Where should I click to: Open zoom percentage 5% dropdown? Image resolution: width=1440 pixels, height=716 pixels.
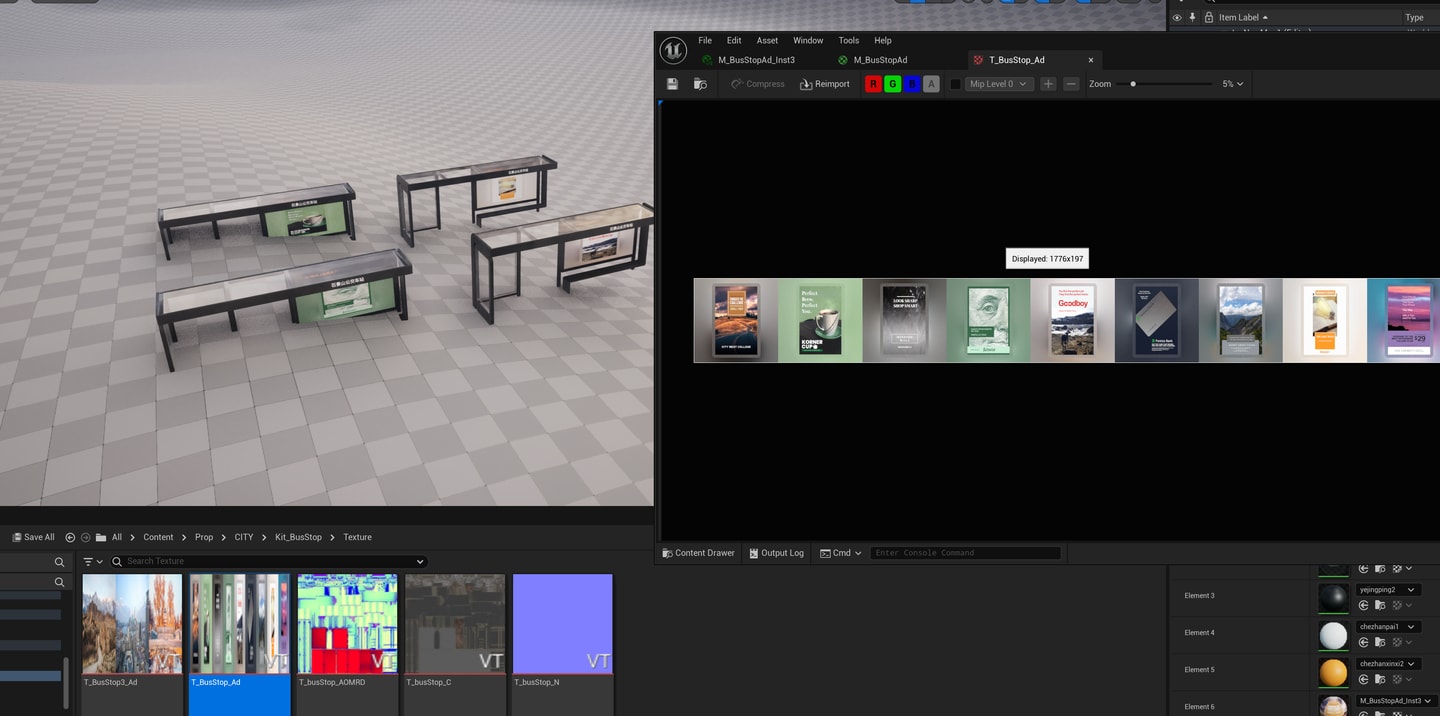tap(1232, 84)
